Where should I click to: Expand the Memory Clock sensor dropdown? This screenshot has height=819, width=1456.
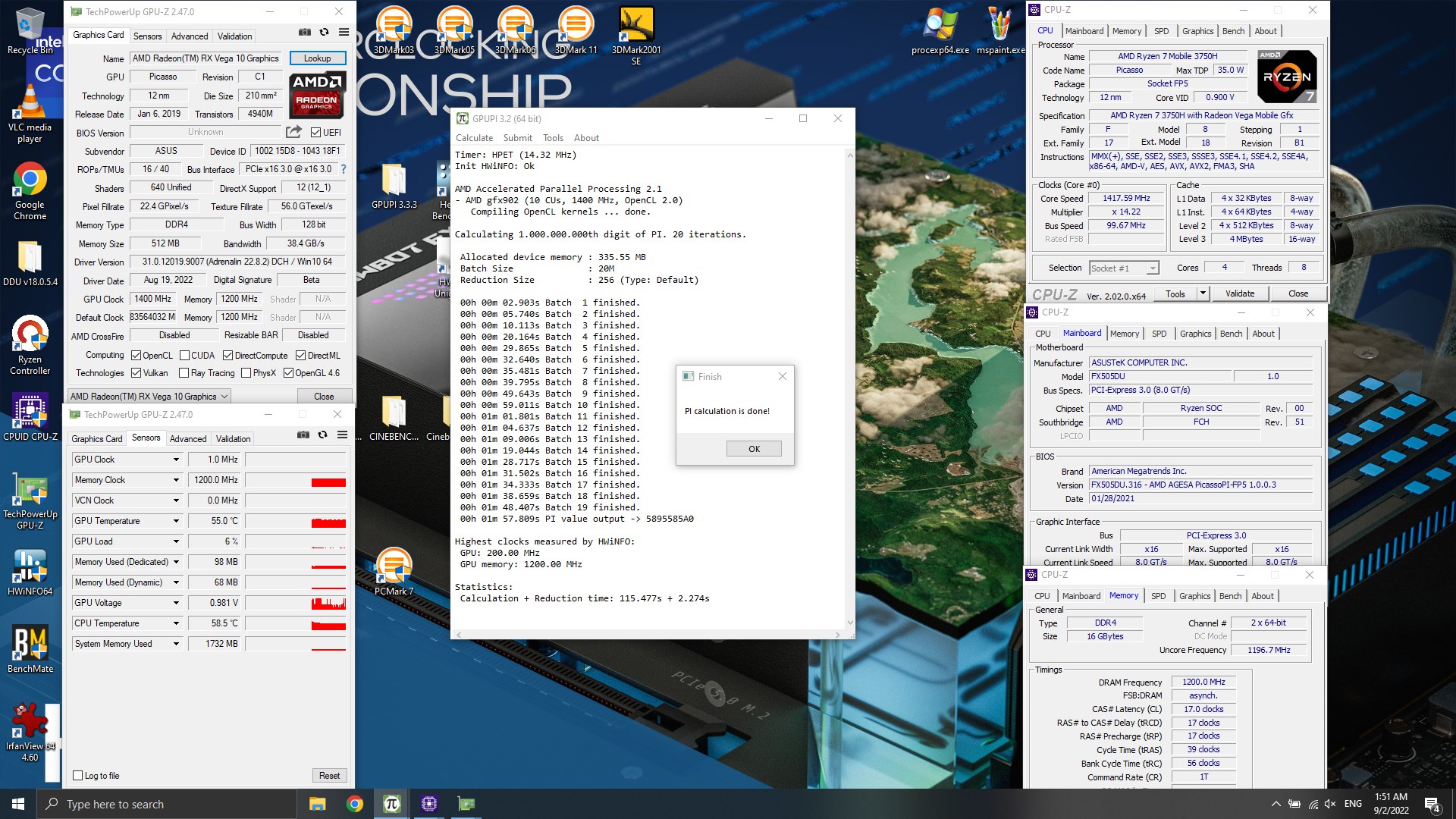[176, 480]
